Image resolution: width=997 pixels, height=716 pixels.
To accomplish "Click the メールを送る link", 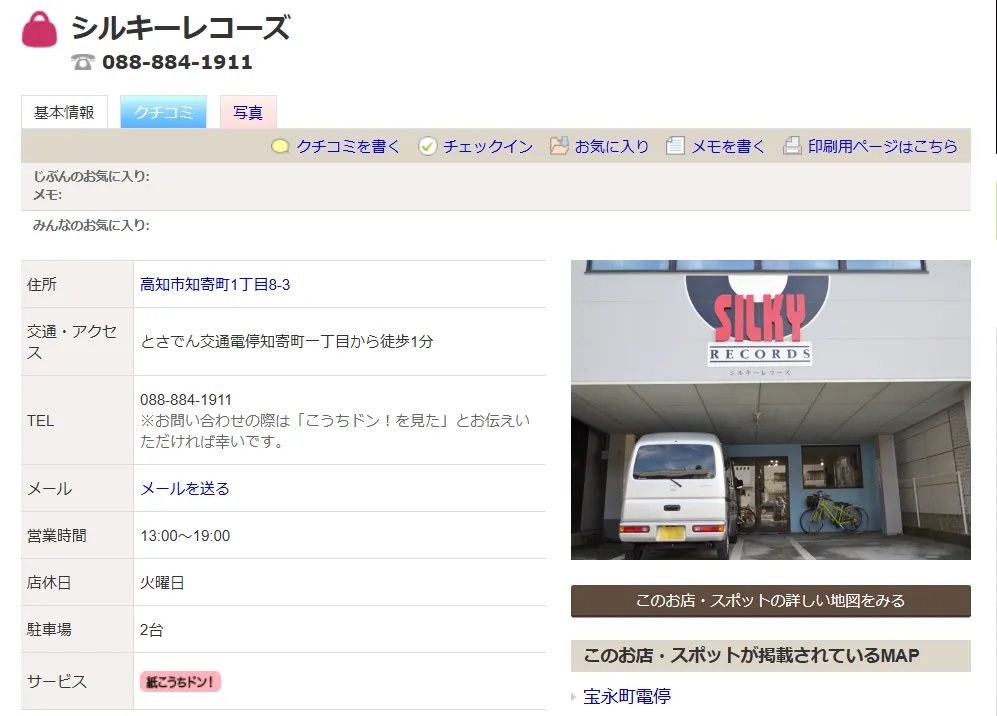I will [185, 489].
